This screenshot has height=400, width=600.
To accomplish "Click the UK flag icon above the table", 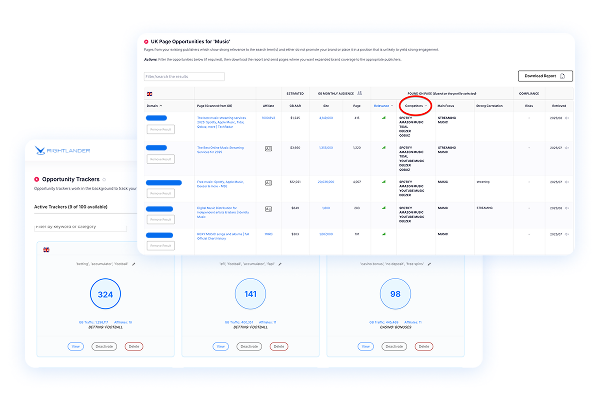I will click(149, 92).
